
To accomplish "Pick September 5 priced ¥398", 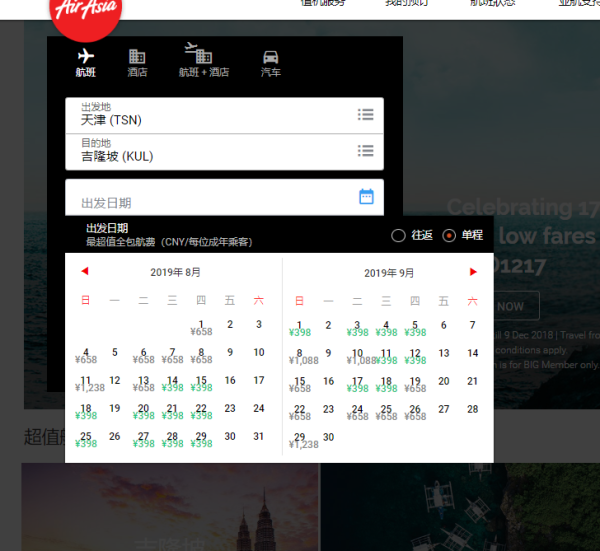I will (415, 329).
